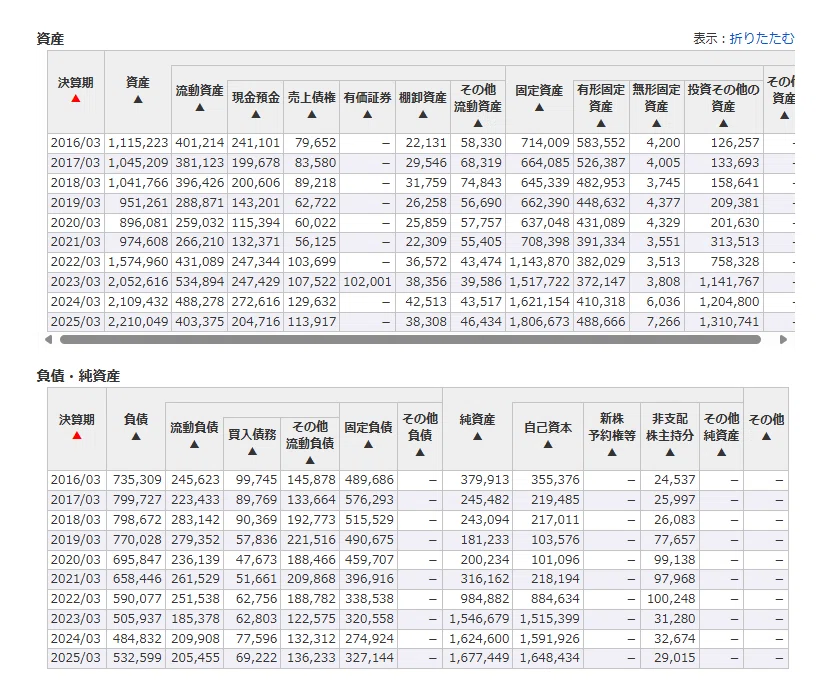Click the scrollbar right arrow

click(x=783, y=340)
